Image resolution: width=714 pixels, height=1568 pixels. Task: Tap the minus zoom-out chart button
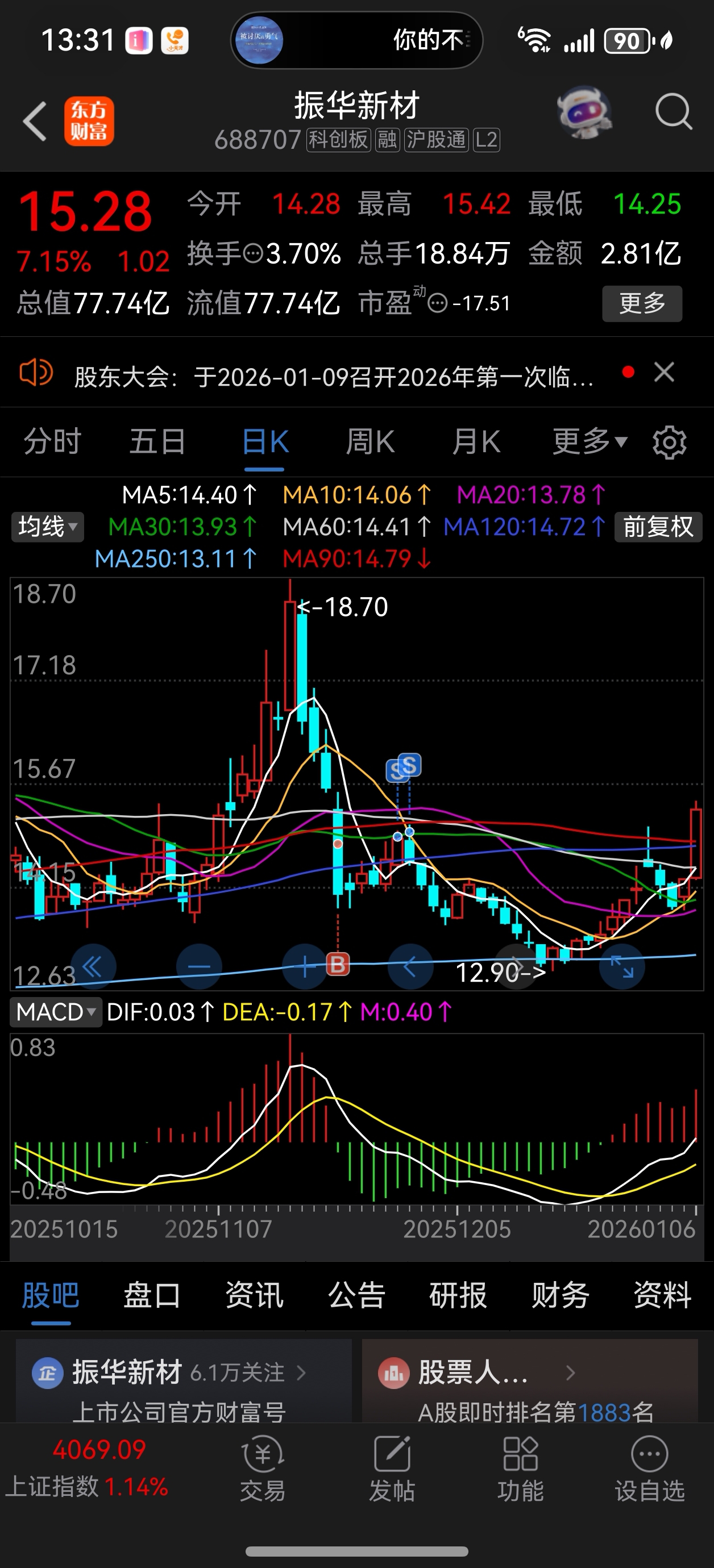(199, 966)
